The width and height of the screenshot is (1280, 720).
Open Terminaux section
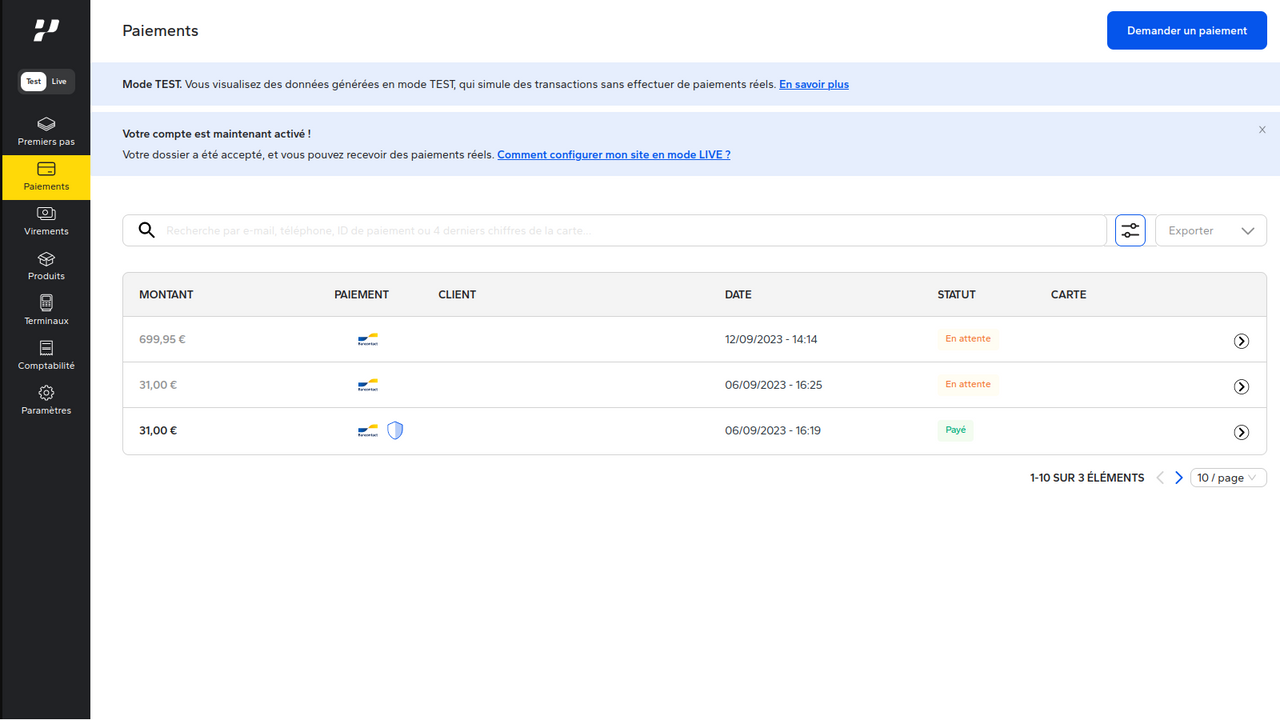click(46, 311)
